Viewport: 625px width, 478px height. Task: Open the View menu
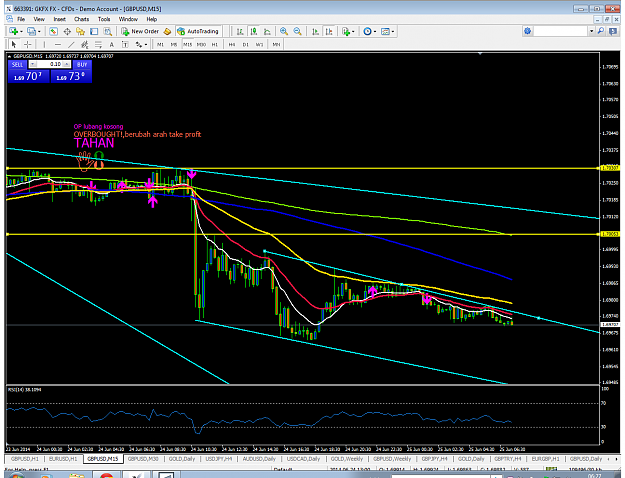pyautogui.click(x=39, y=19)
